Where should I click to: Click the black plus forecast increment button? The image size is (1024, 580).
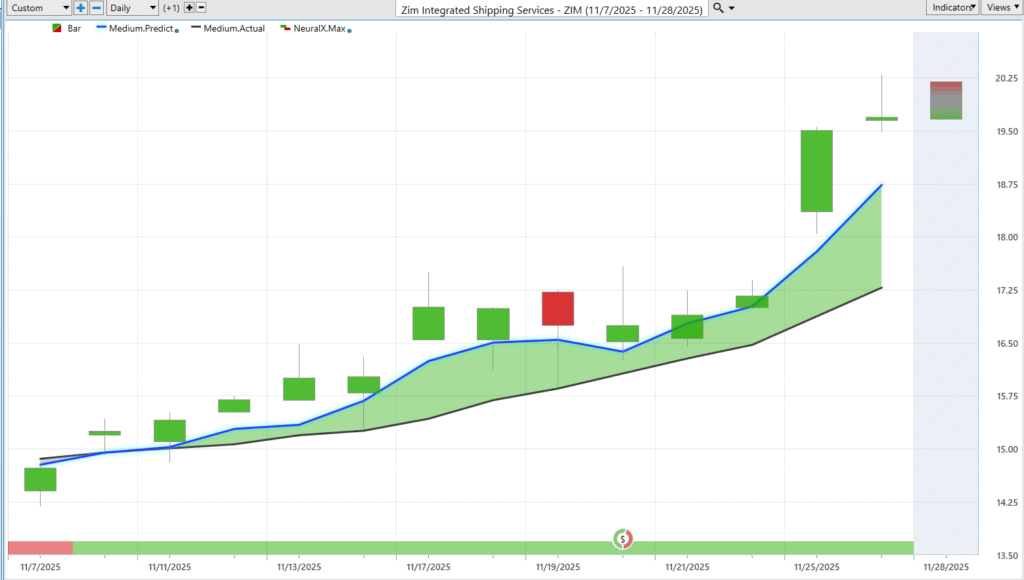pyautogui.click(x=188, y=7)
